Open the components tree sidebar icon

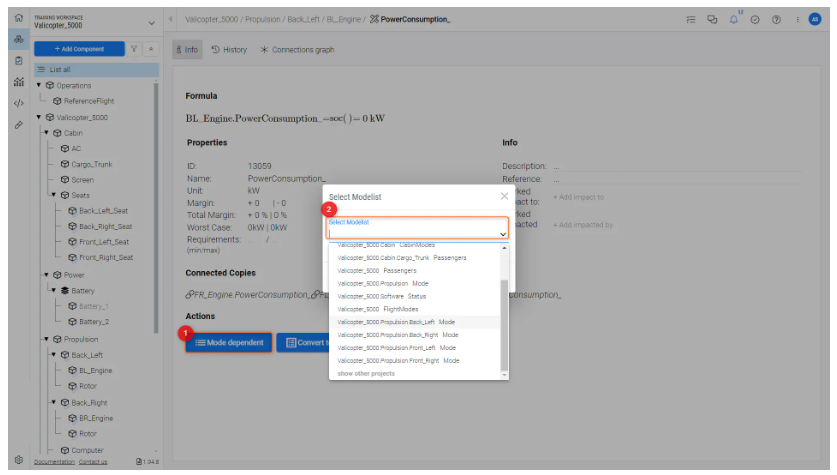(x=19, y=39)
